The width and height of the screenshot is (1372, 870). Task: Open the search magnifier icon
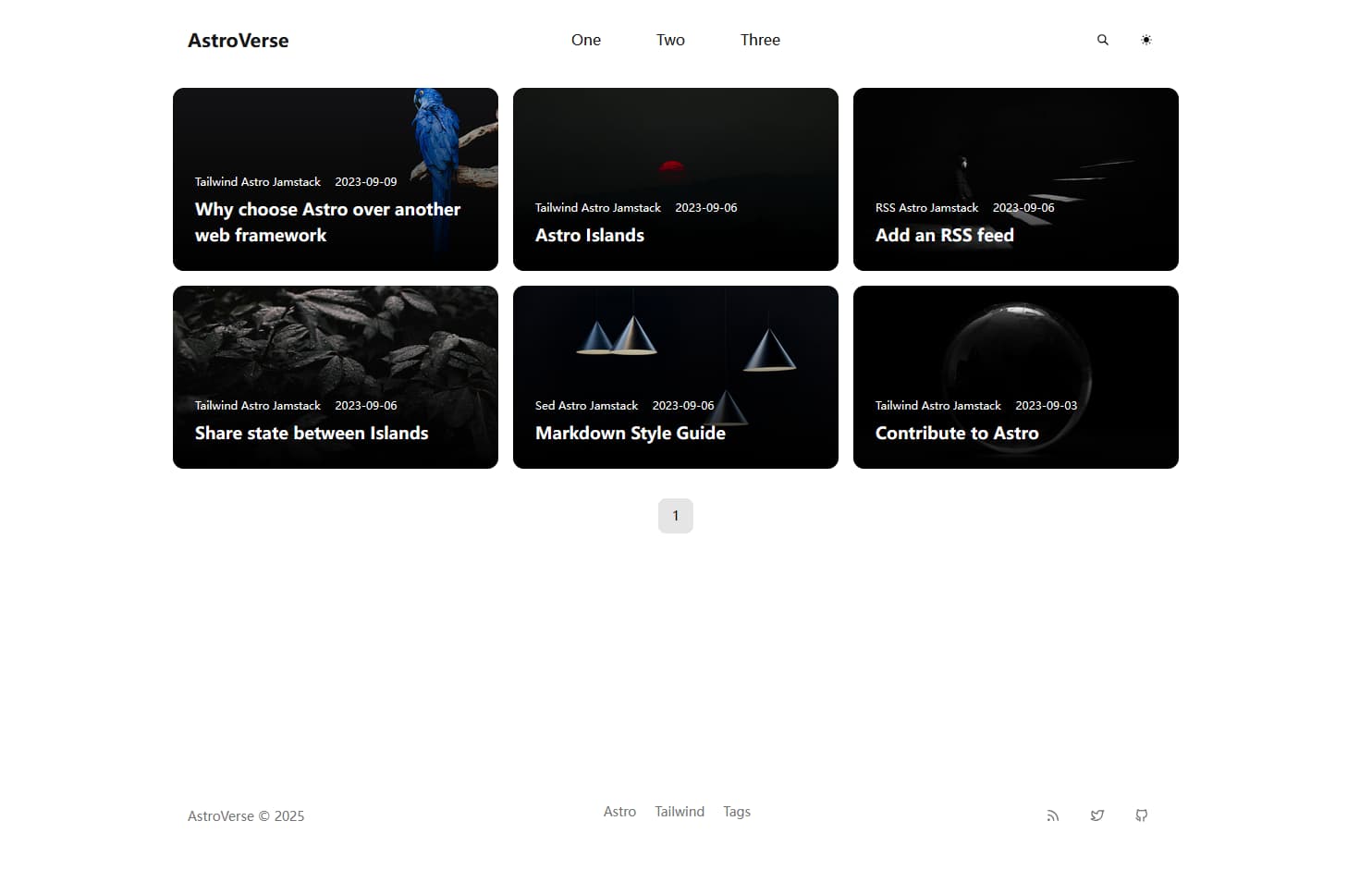tap(1102, 40)
